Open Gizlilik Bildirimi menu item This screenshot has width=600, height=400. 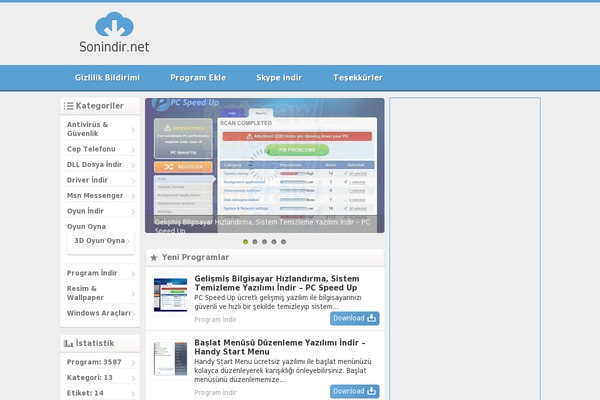click(x=108, y=78)
